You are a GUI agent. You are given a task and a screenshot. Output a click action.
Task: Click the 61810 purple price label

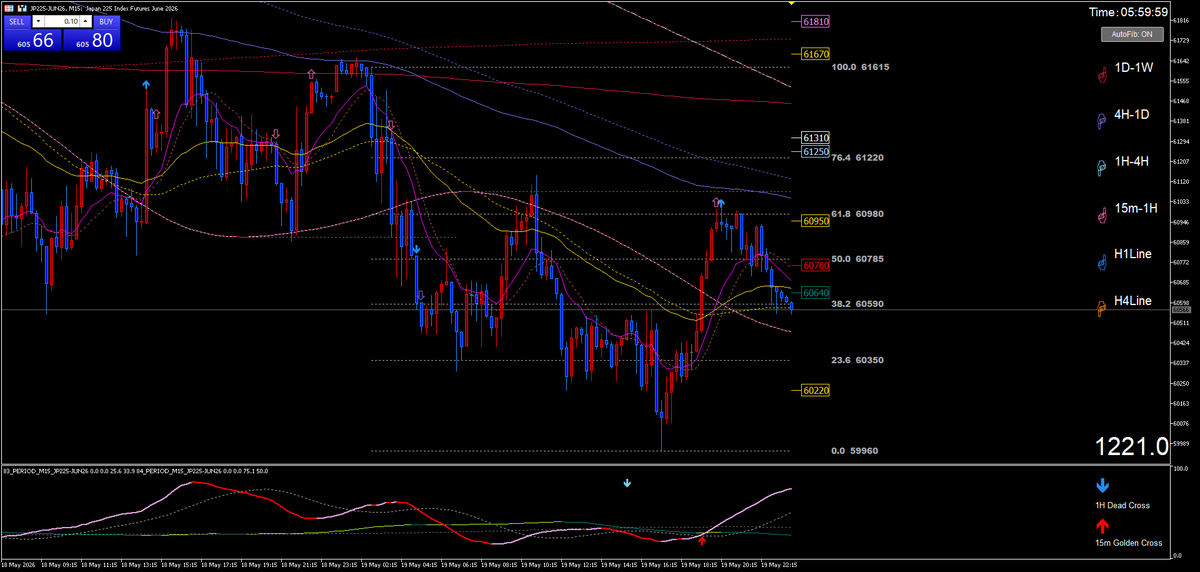point(817,21)
